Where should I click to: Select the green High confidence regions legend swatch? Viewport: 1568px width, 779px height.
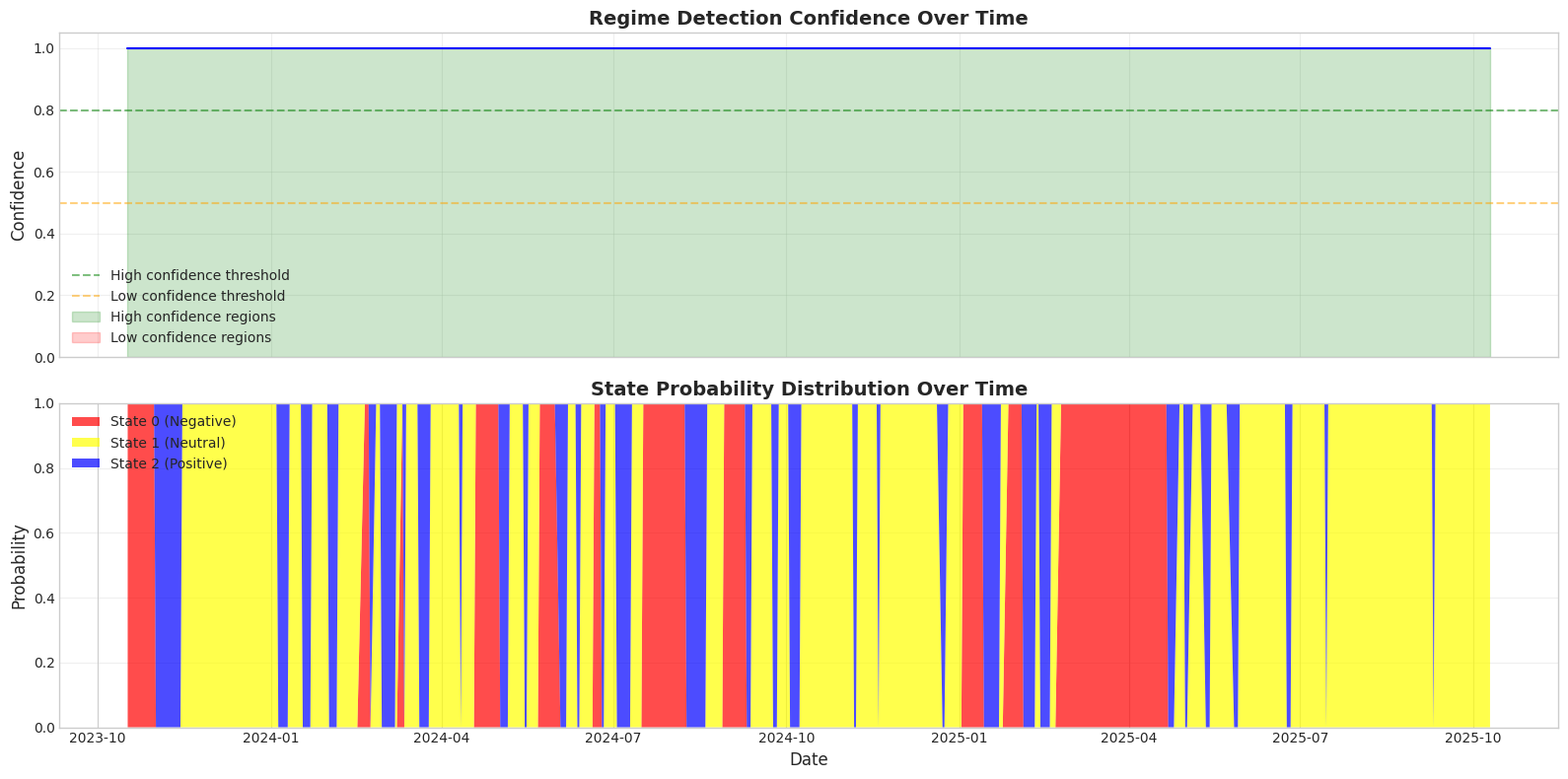[x=86, y=318]
